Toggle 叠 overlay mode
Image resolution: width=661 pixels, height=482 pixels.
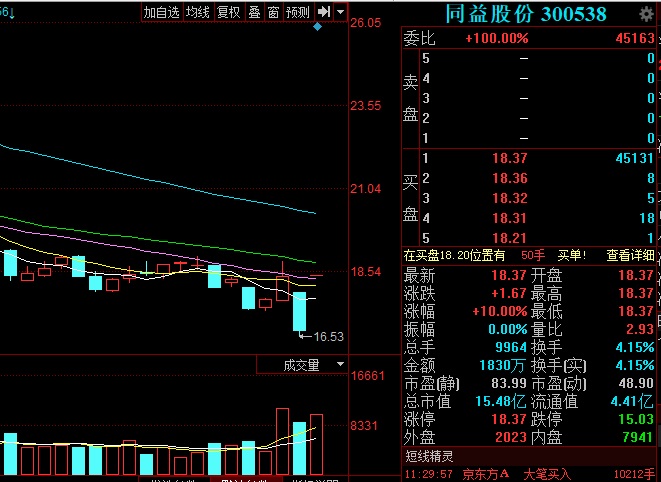coord(253,12)
